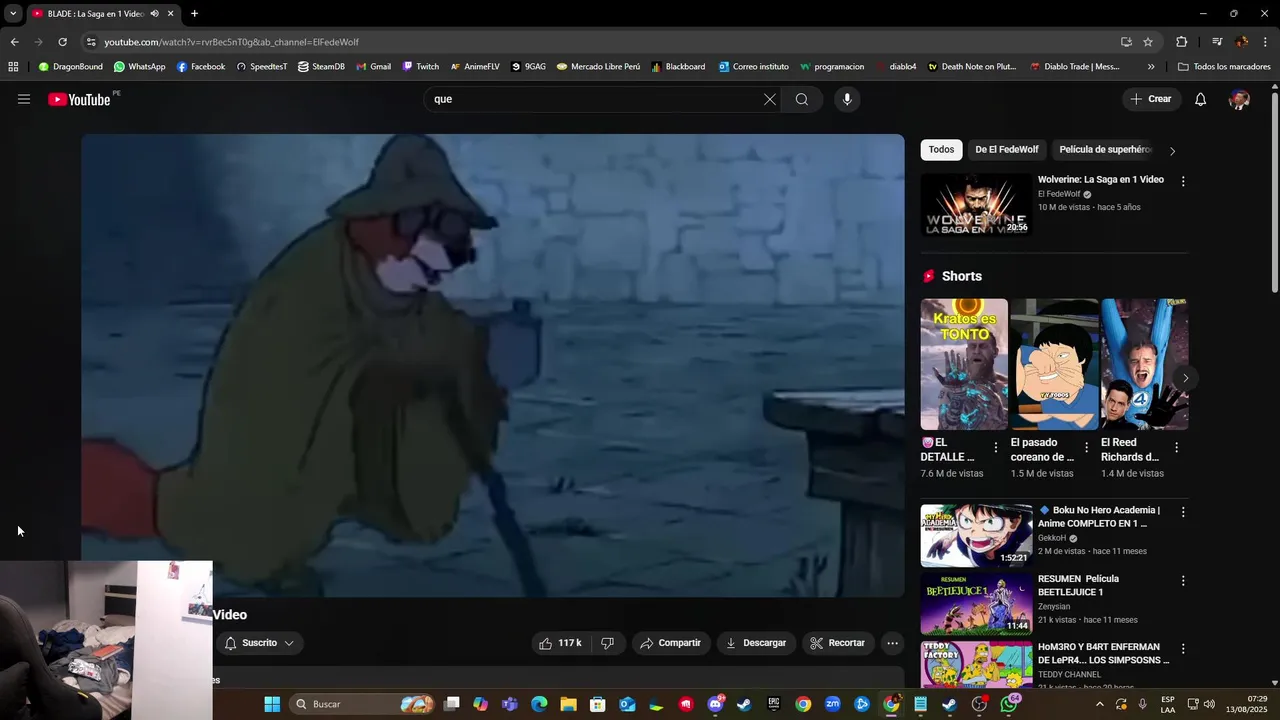Click the Recortar button
The image size is (1280, 720).
click(838, 643)
